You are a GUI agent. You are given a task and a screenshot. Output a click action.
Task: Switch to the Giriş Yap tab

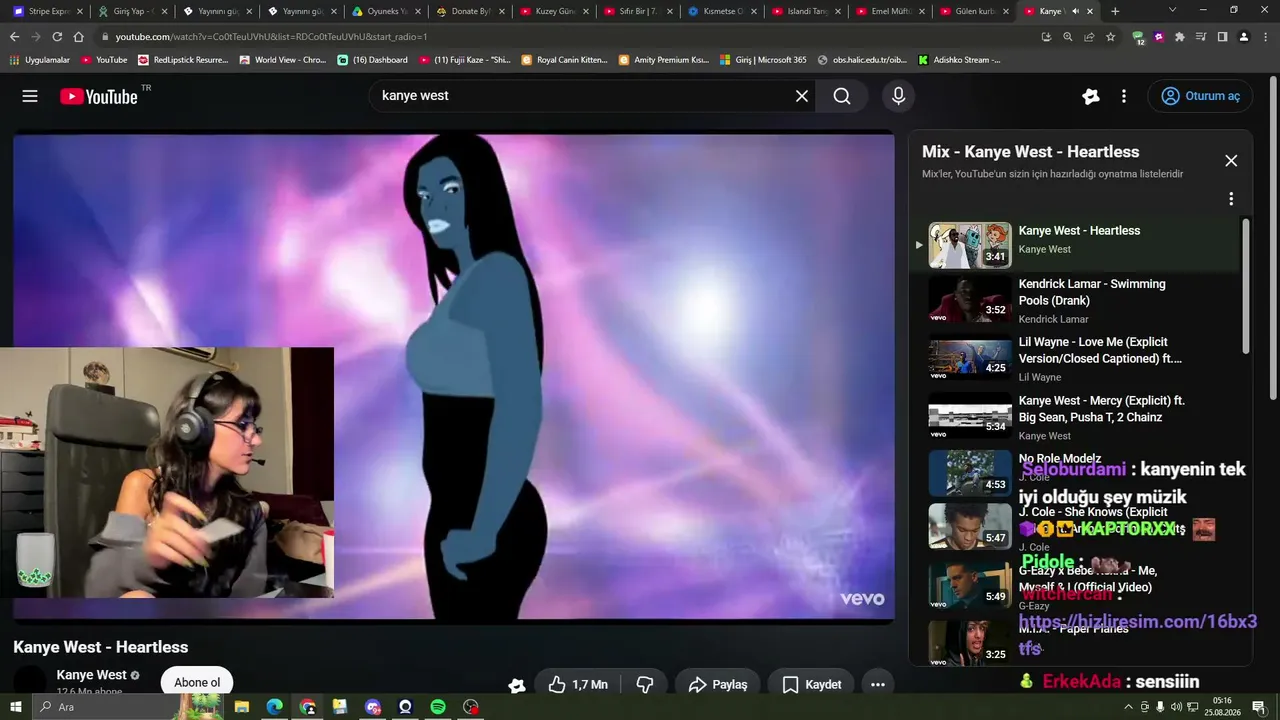tap(132, 11)
